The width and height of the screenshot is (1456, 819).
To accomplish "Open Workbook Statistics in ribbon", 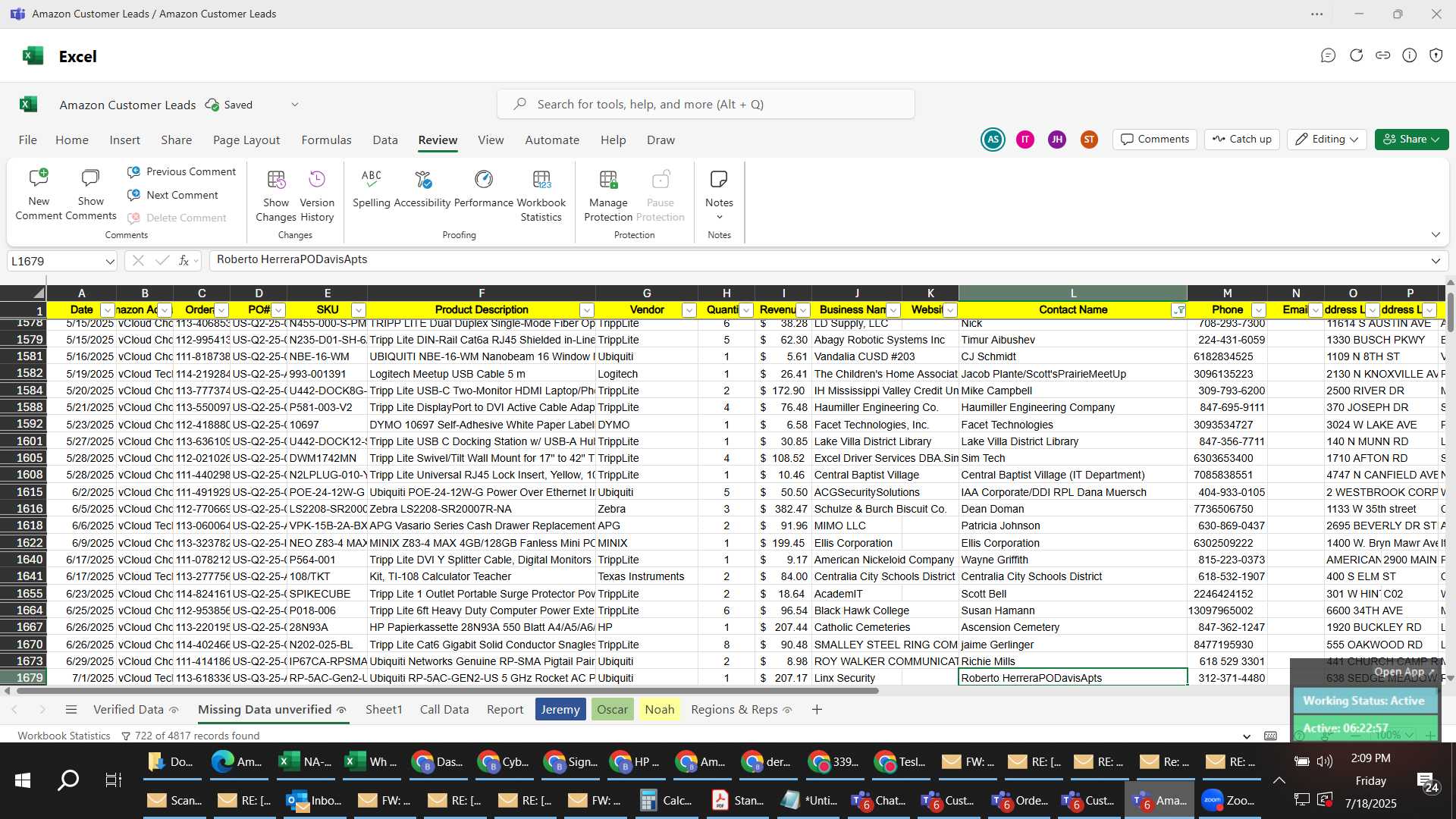I will [541, 196].
